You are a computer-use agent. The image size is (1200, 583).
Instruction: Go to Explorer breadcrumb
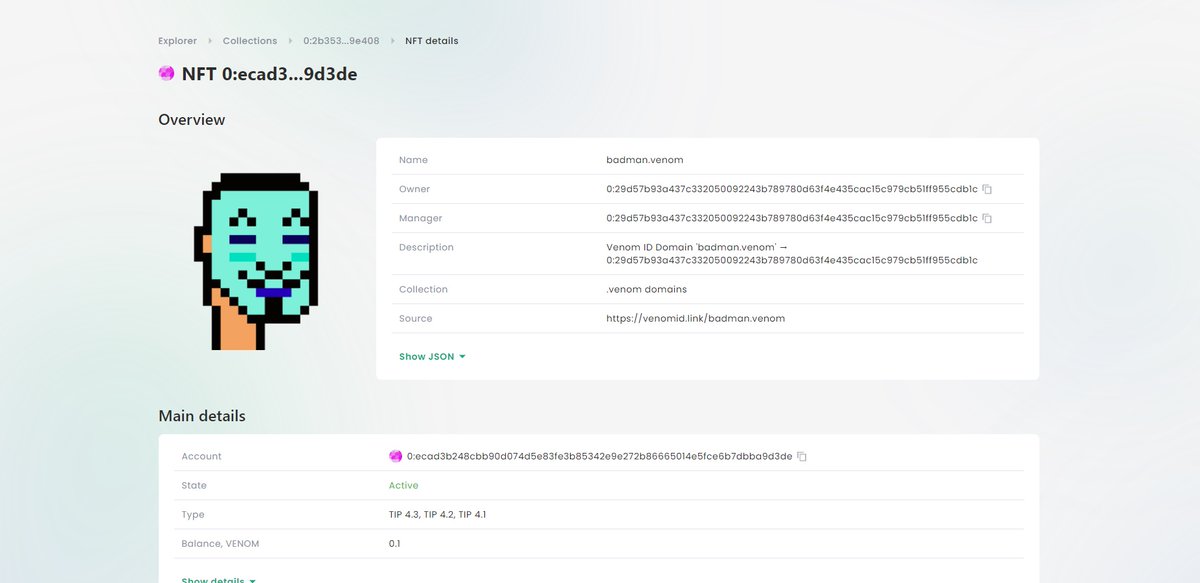[177, 41]
